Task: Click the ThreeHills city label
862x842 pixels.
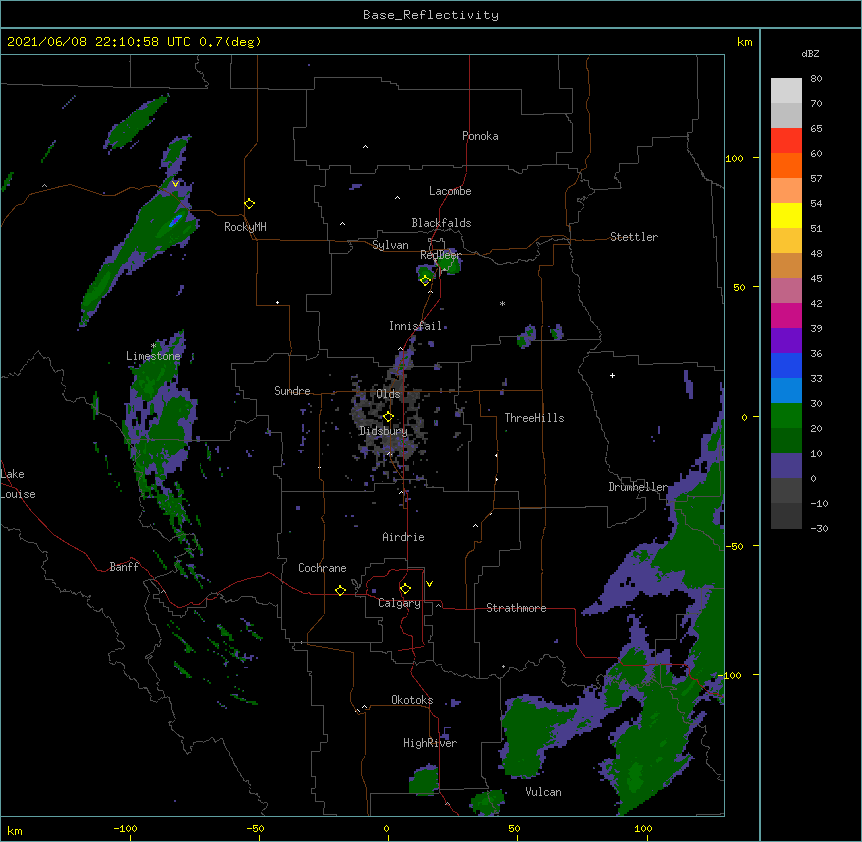Action: (534, 418)
